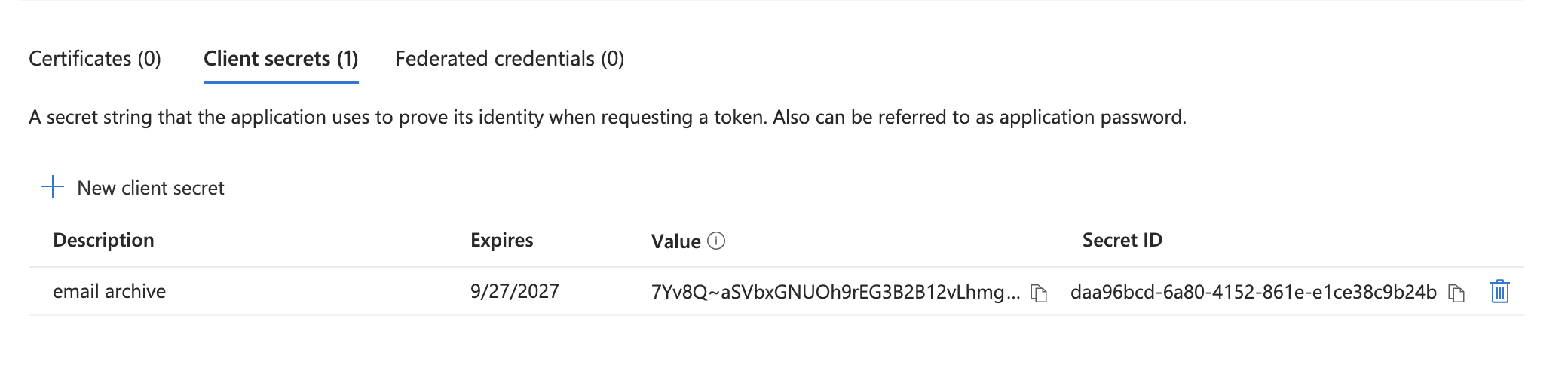Switch to the Certificates tab
Image resolution: width=1568 pixels, height=368 pixels.
click(x=95, y=59)
